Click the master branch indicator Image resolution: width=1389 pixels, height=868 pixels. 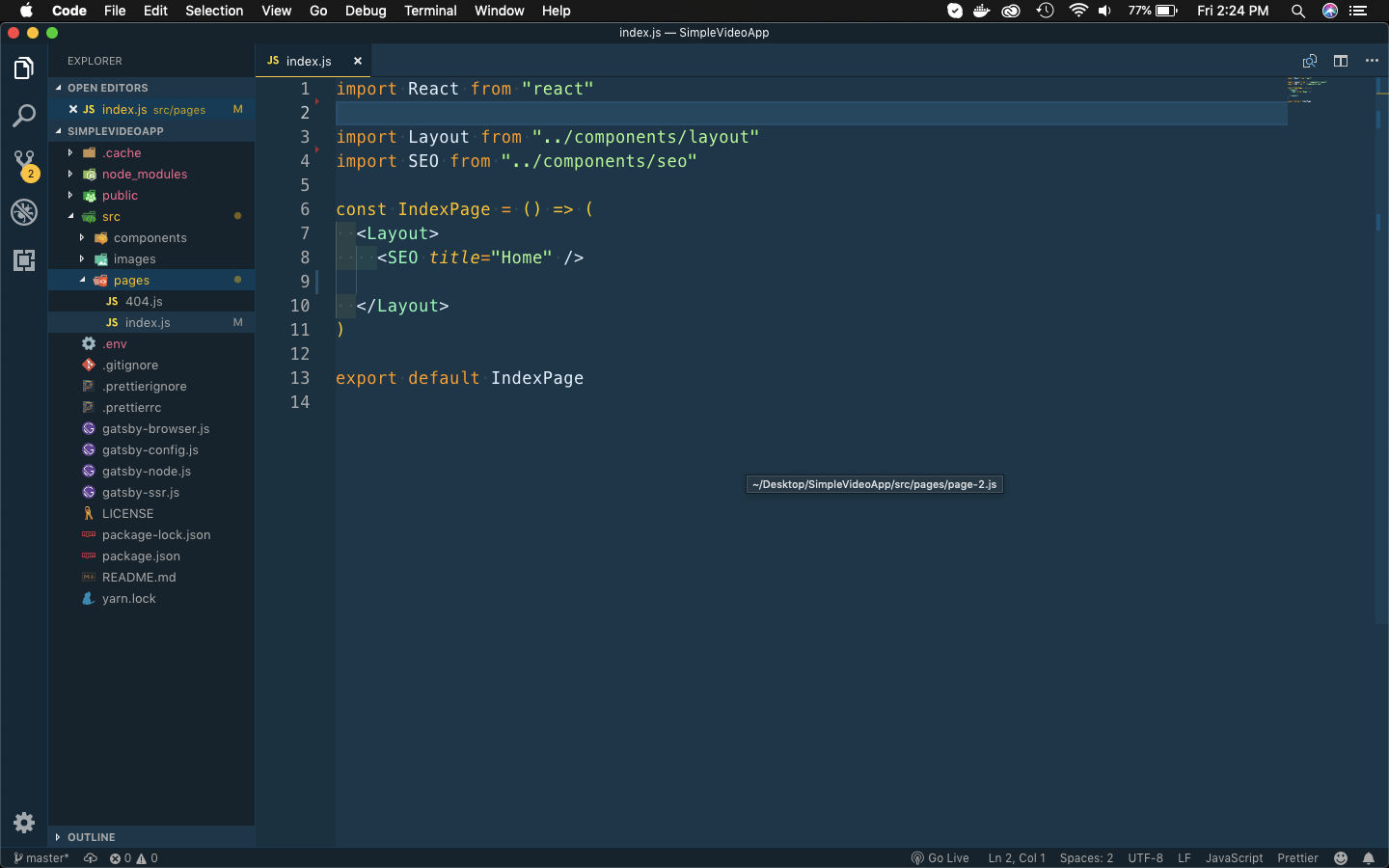tap(41, 858)
